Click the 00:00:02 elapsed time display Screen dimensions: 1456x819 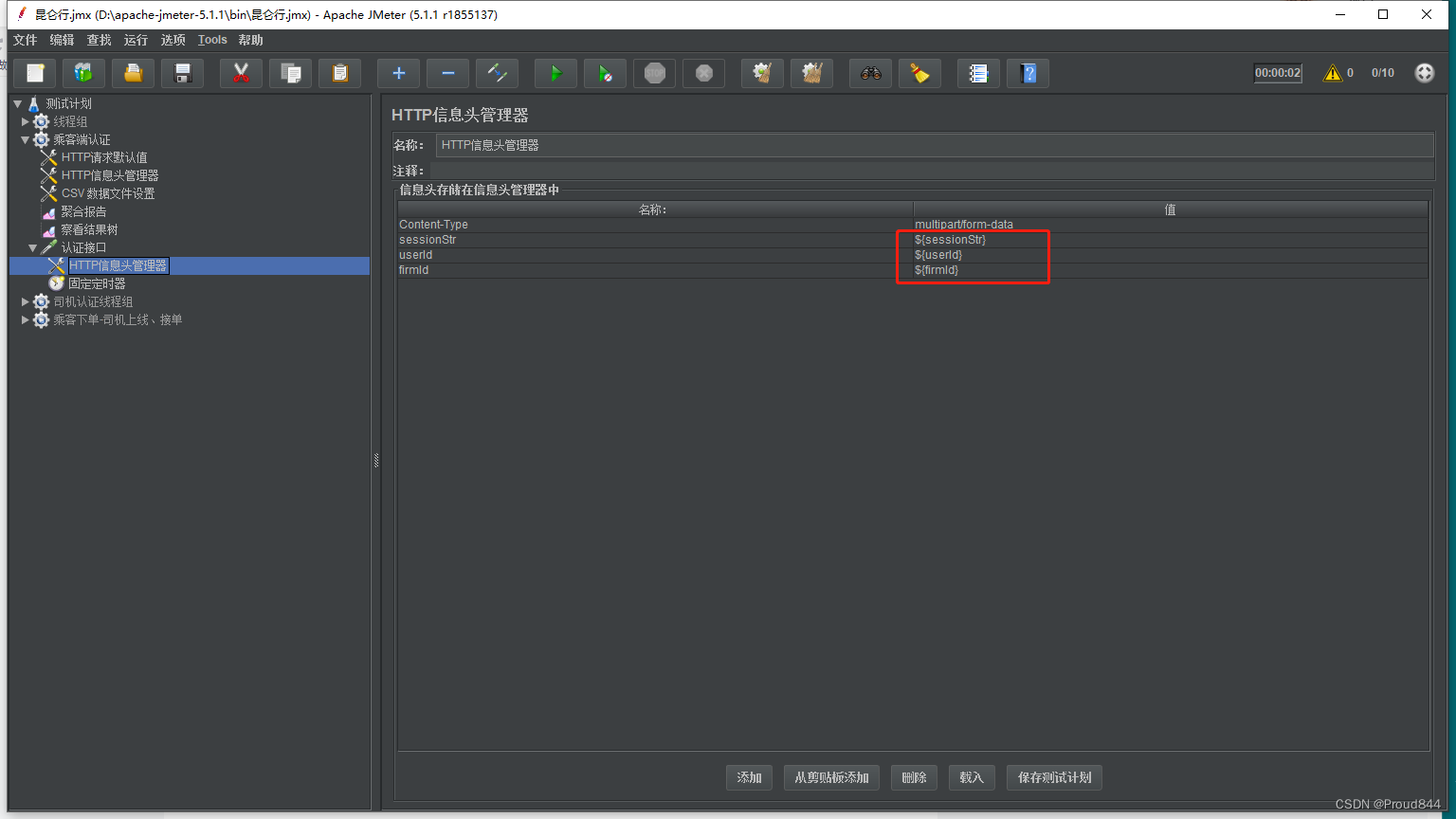click(1278, 73)
